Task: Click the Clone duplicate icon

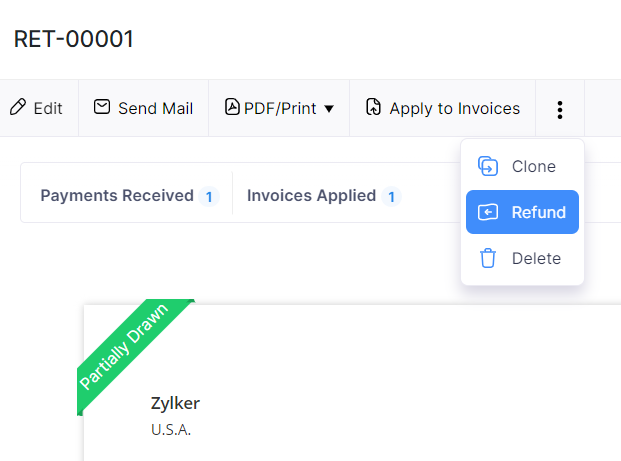Action: tap(488, 166)
